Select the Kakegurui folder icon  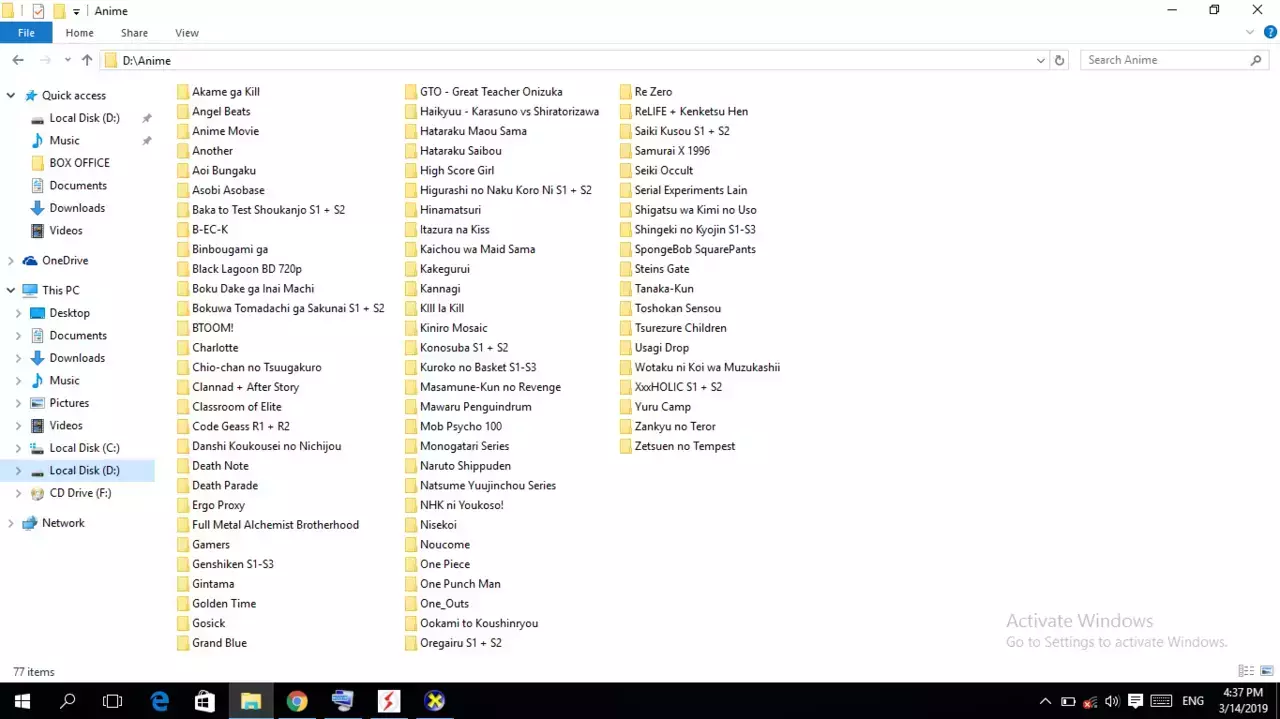pos(411,269)
